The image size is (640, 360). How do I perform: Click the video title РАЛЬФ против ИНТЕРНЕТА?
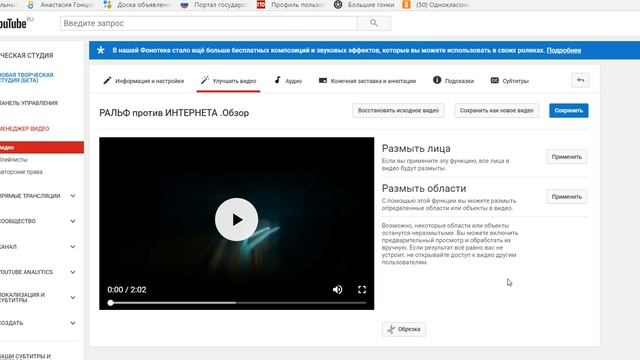174,113
